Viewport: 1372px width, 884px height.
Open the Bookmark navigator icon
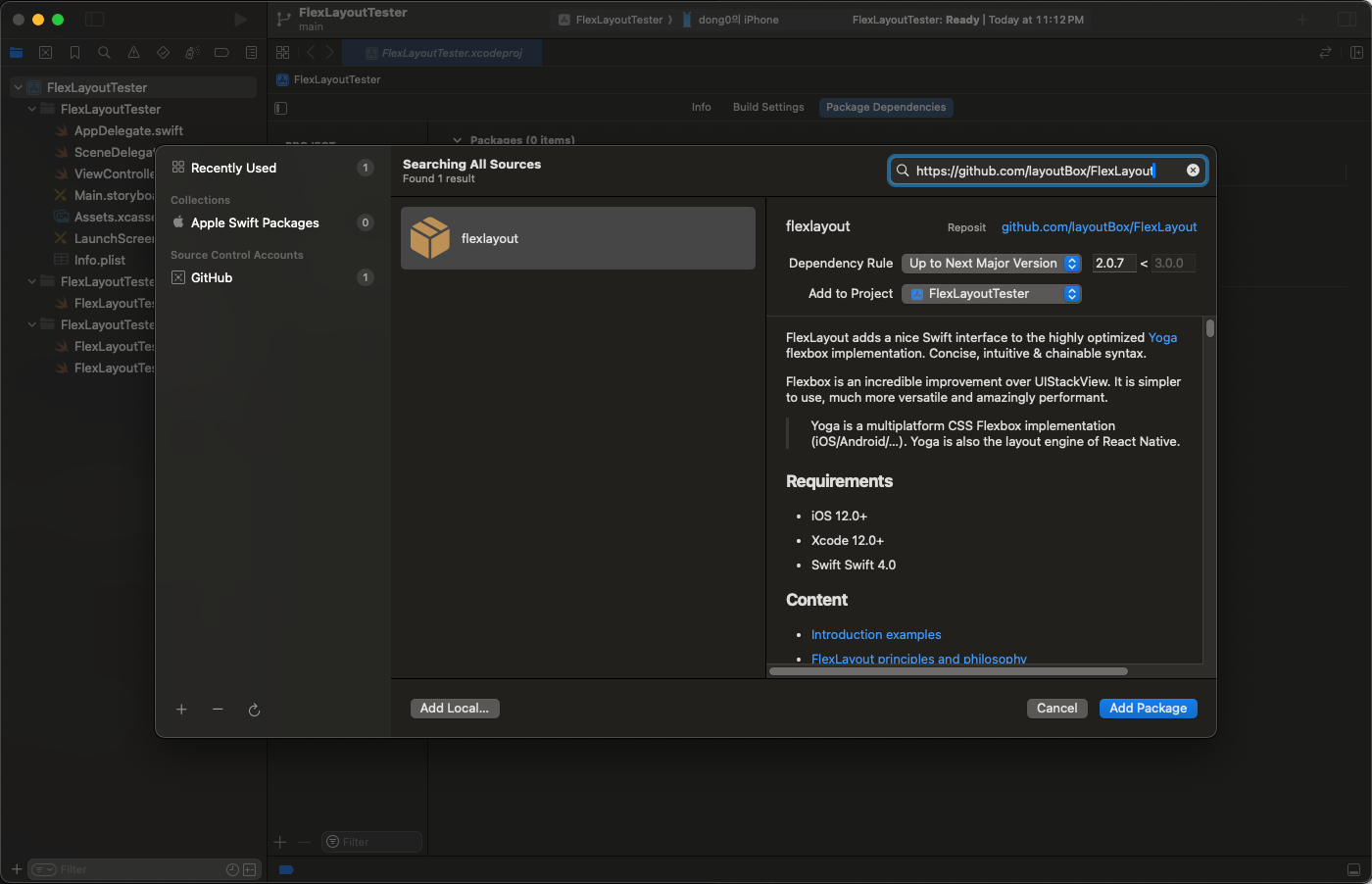(74, 53)
